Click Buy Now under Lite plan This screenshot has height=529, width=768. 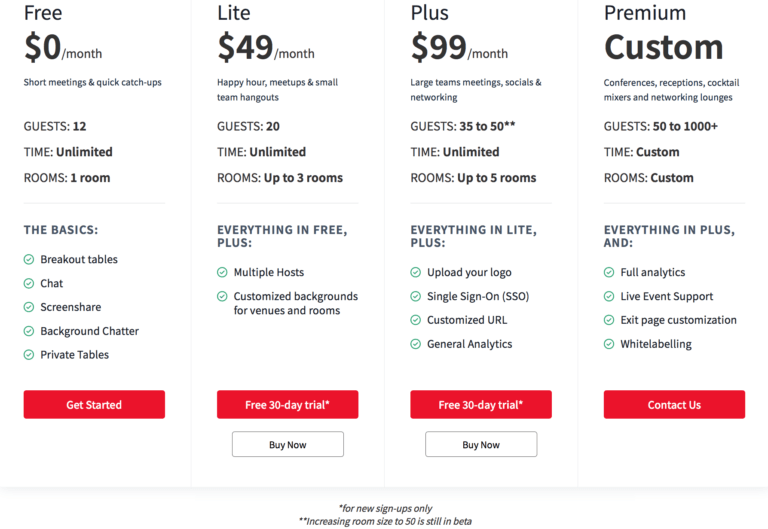pyautogui.click(x=288, y=444)
